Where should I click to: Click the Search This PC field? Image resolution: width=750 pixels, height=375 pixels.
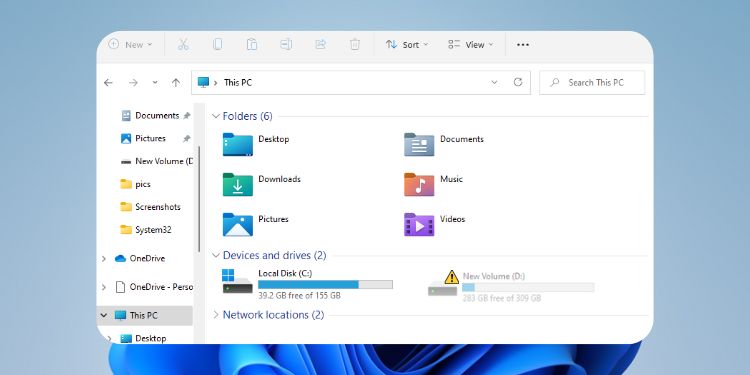point(592,83)
